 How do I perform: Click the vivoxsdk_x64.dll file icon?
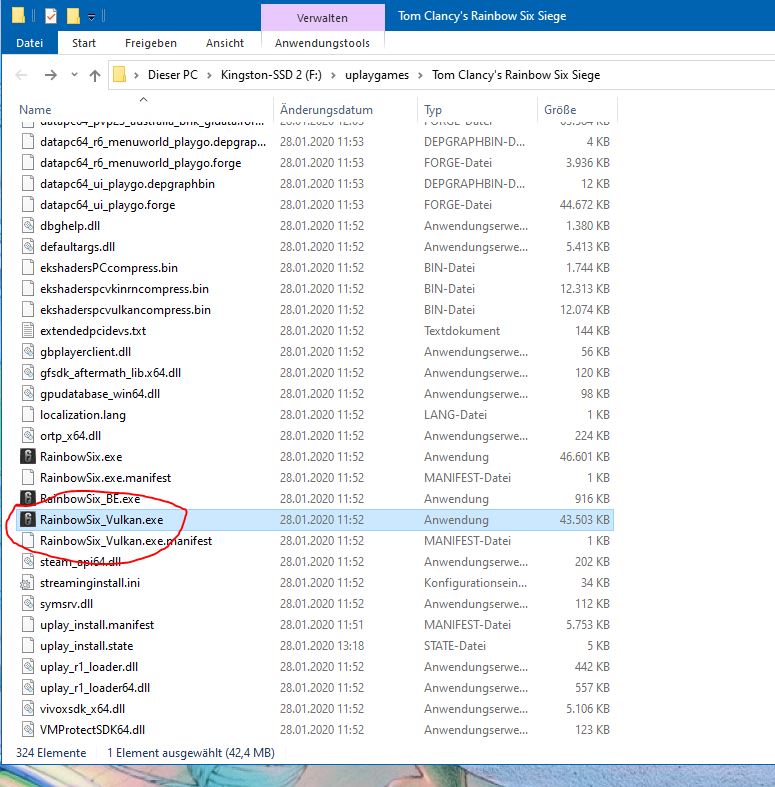[28, 709]
